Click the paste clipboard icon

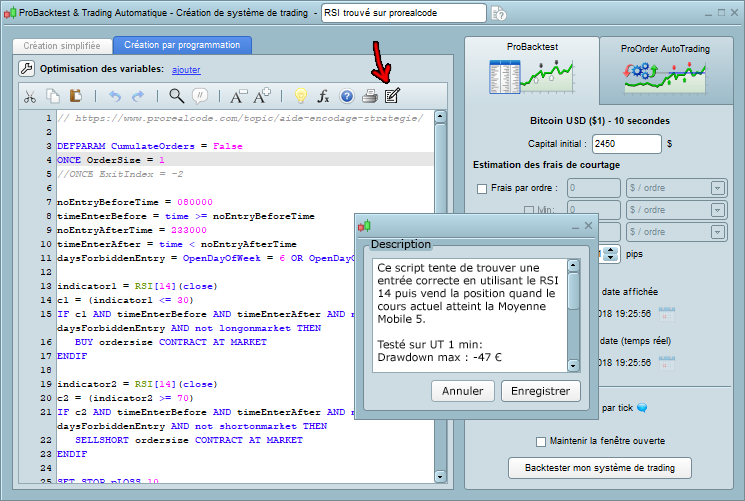pyautogui.click(x=76, y=97)
